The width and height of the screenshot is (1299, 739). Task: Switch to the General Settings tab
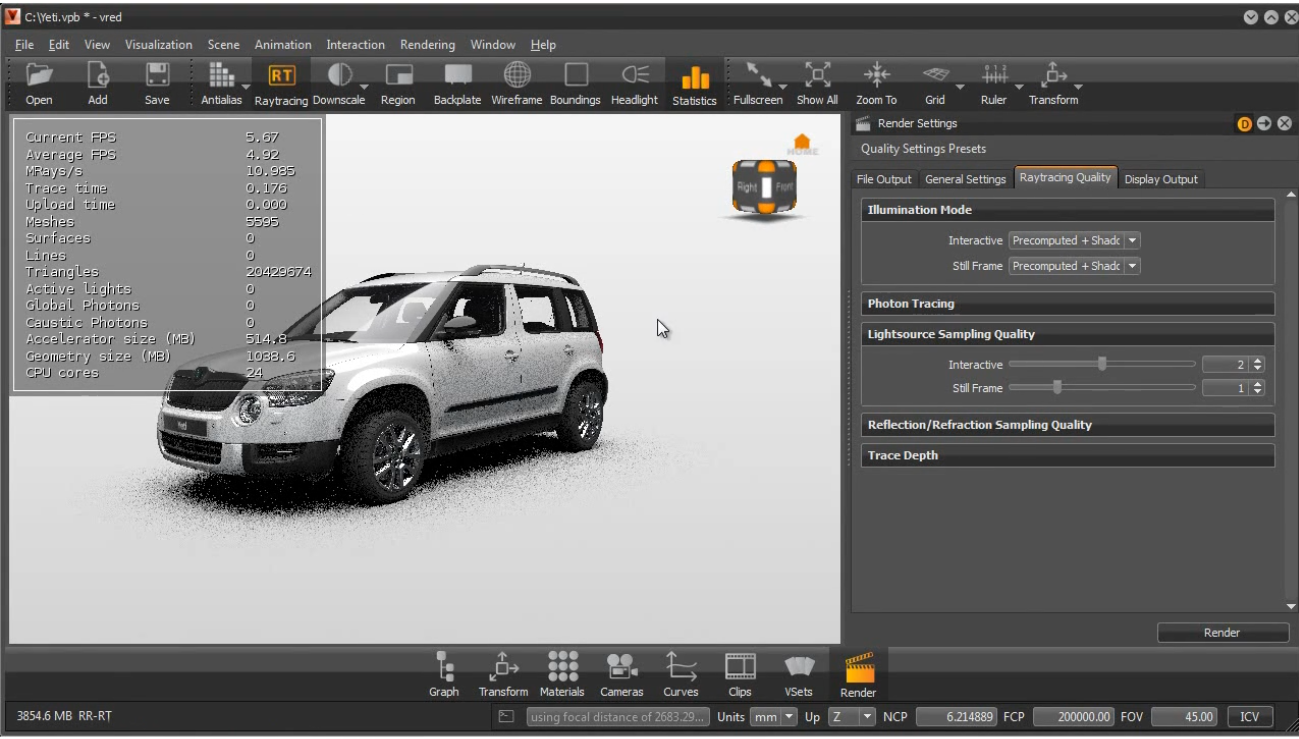[x=965, y=179]
